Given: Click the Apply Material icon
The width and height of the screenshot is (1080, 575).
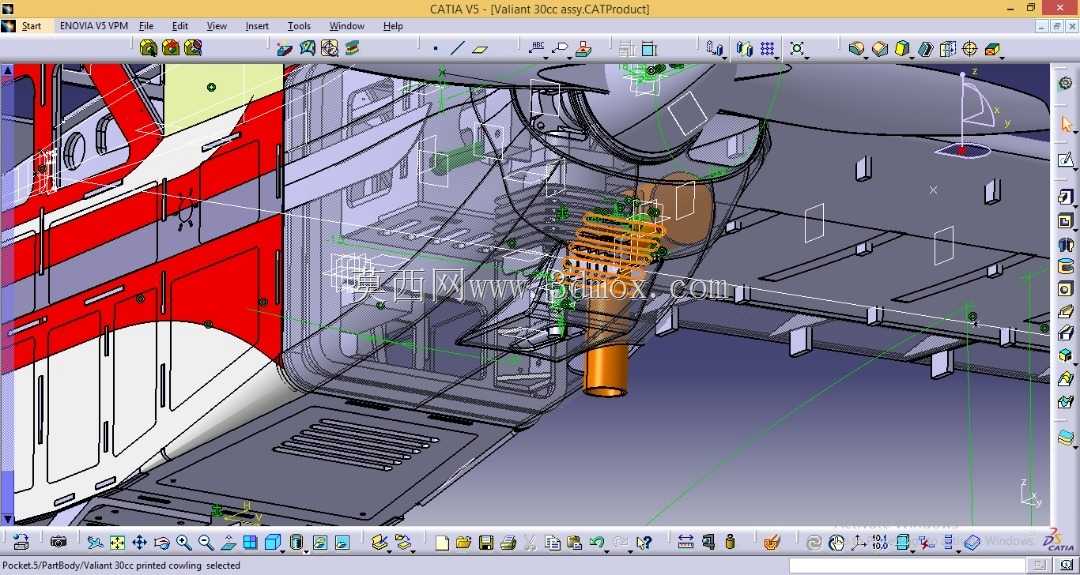Looking at the screenshot, I should tap(771, 542).
